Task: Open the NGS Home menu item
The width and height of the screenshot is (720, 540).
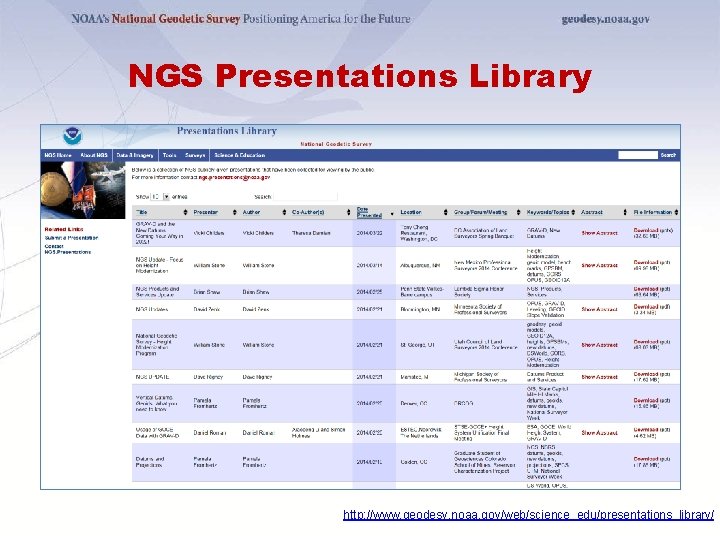Action: tap(58, 155)
